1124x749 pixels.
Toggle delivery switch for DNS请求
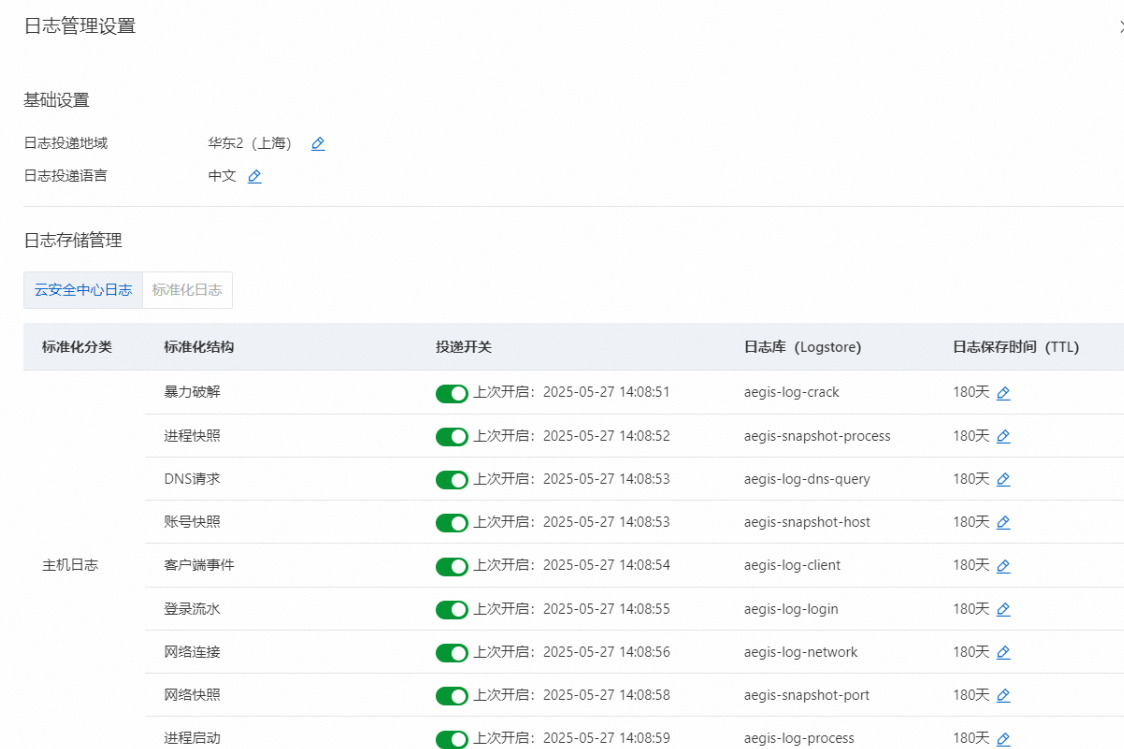coord(452,480)
